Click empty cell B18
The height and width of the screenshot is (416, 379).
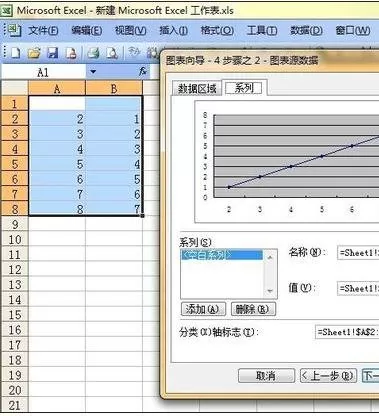(114, 360)
